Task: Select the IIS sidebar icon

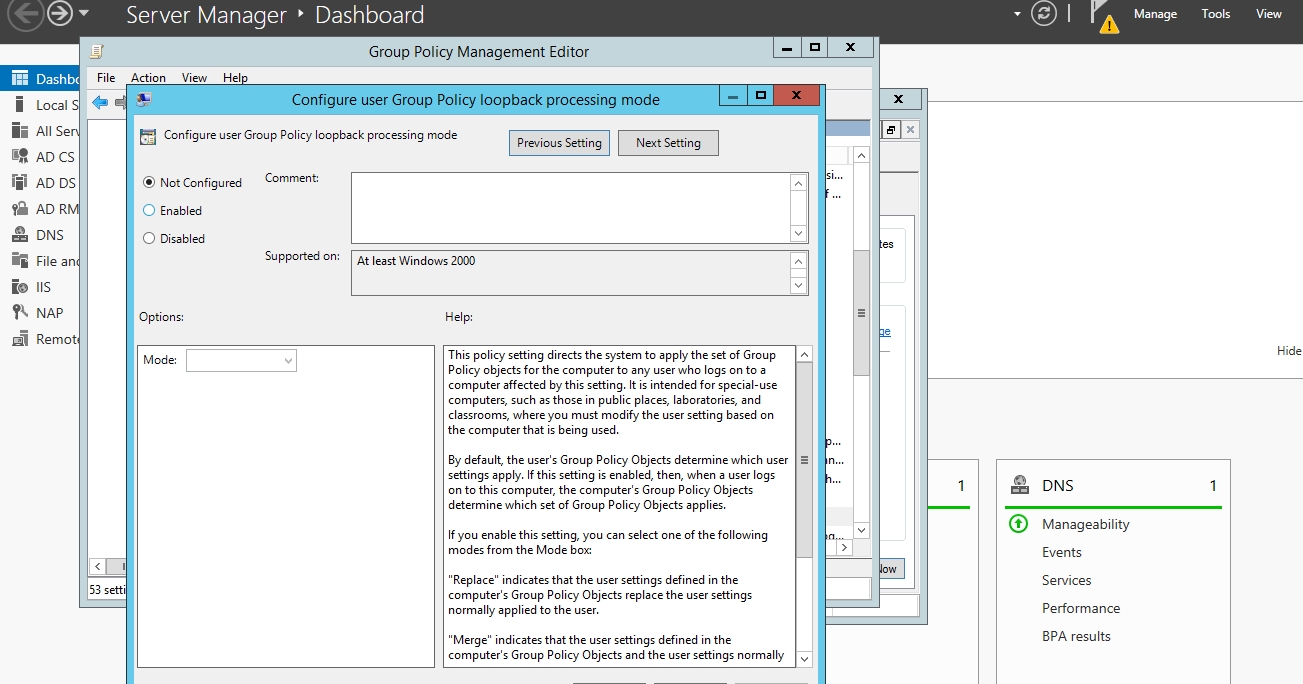Action: click(19, 287)
